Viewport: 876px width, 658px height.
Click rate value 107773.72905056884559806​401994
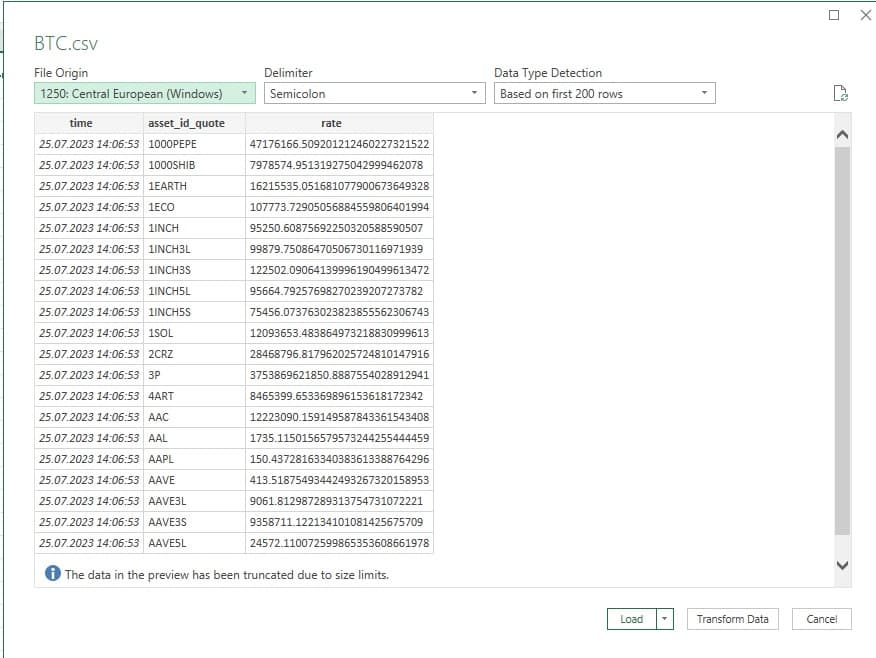(x=339, y=207)
